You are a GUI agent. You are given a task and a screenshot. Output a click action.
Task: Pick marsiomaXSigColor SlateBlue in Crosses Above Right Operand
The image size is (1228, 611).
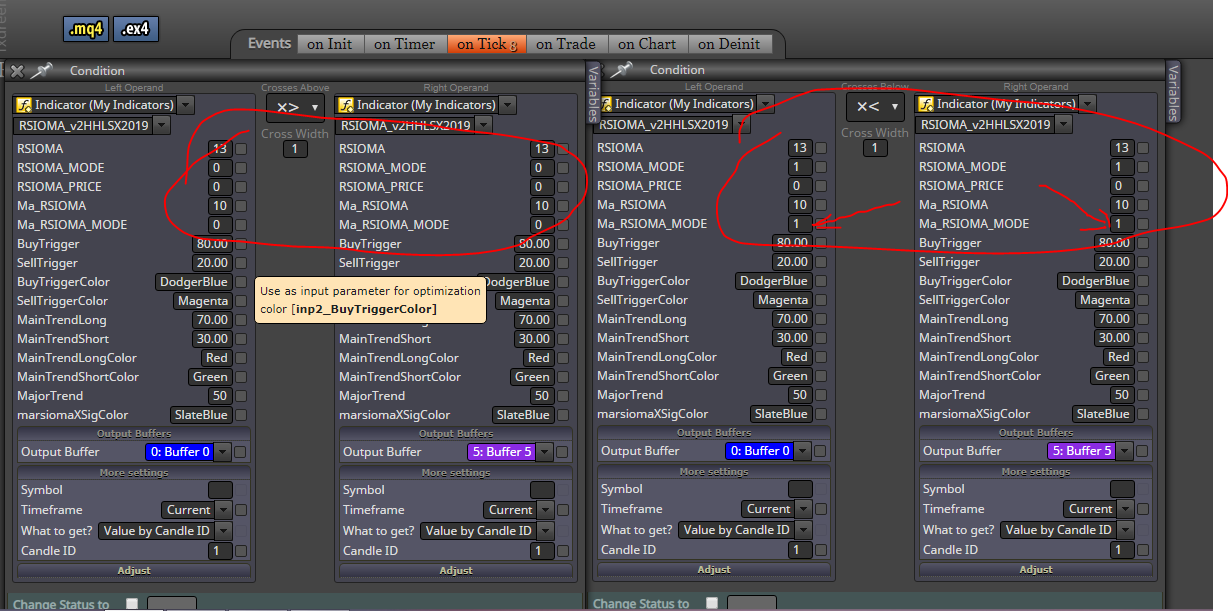(523, 415)
